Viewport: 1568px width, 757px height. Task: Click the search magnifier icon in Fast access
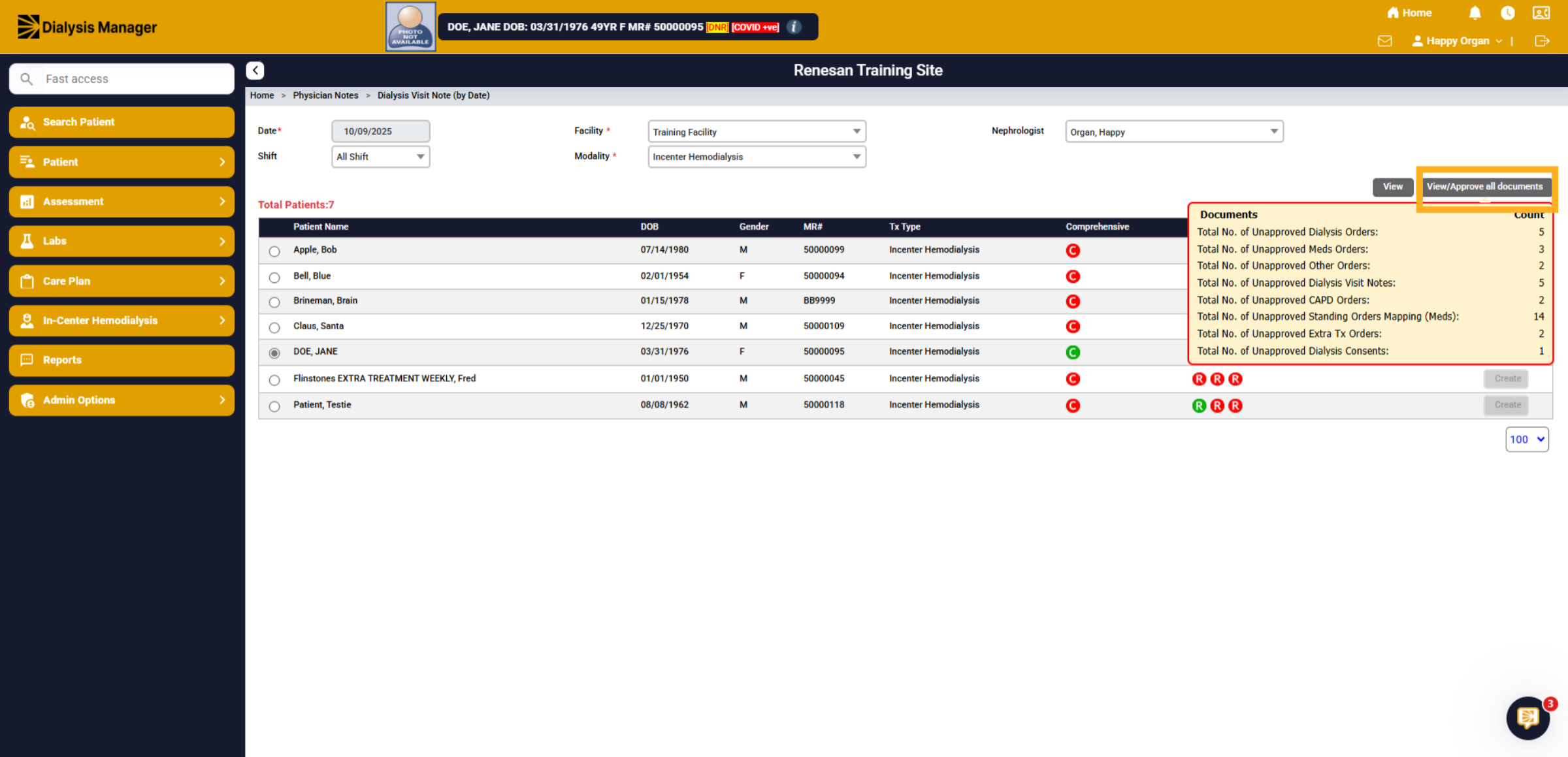[26, 79]
